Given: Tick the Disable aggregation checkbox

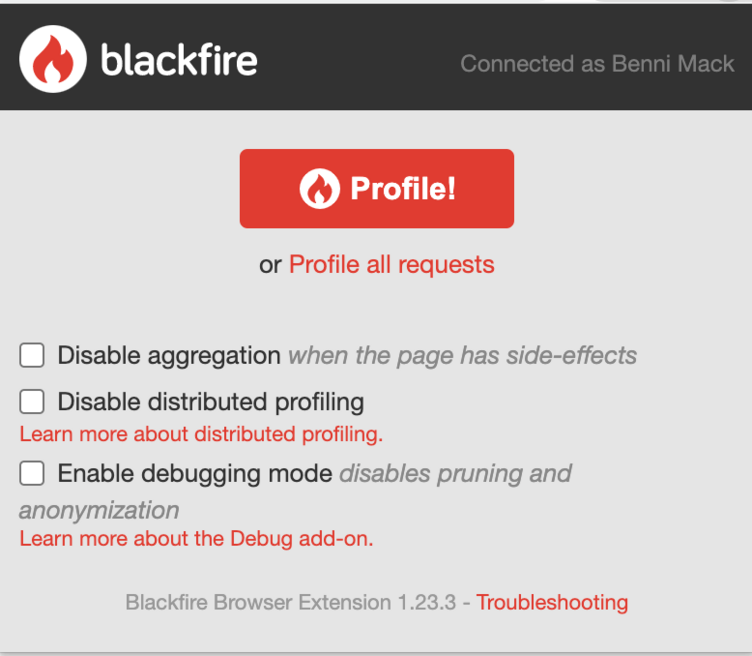Looking at the screenshot, I should point(32,355).
